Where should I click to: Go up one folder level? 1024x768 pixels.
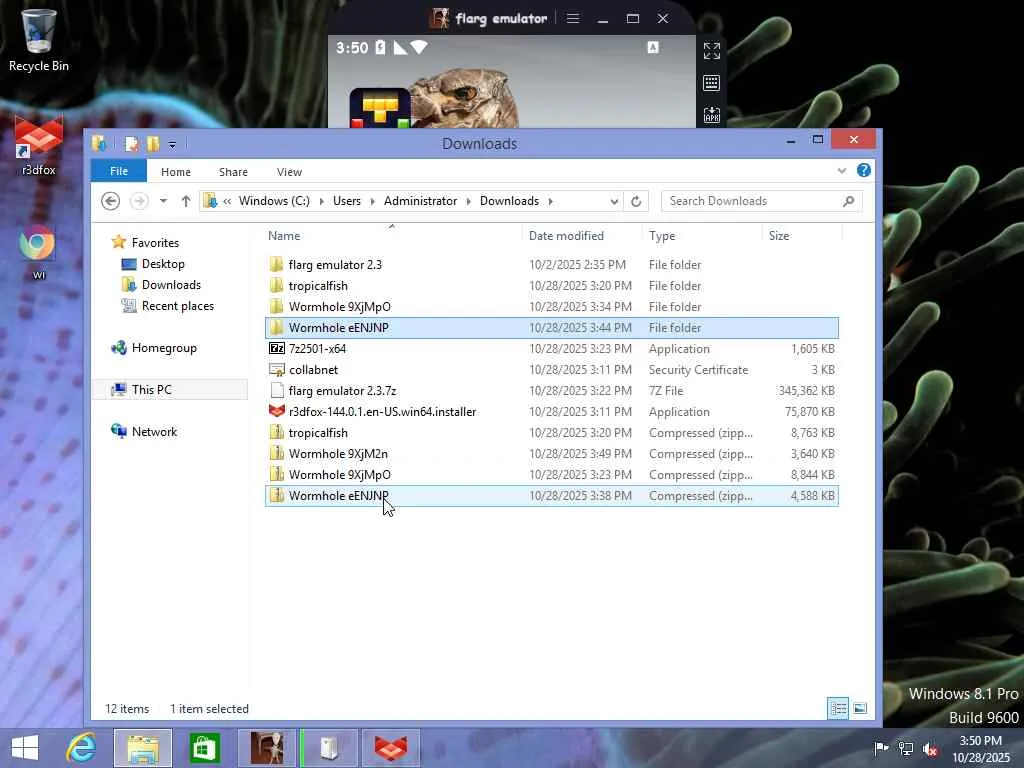click(x=185, y=201)
